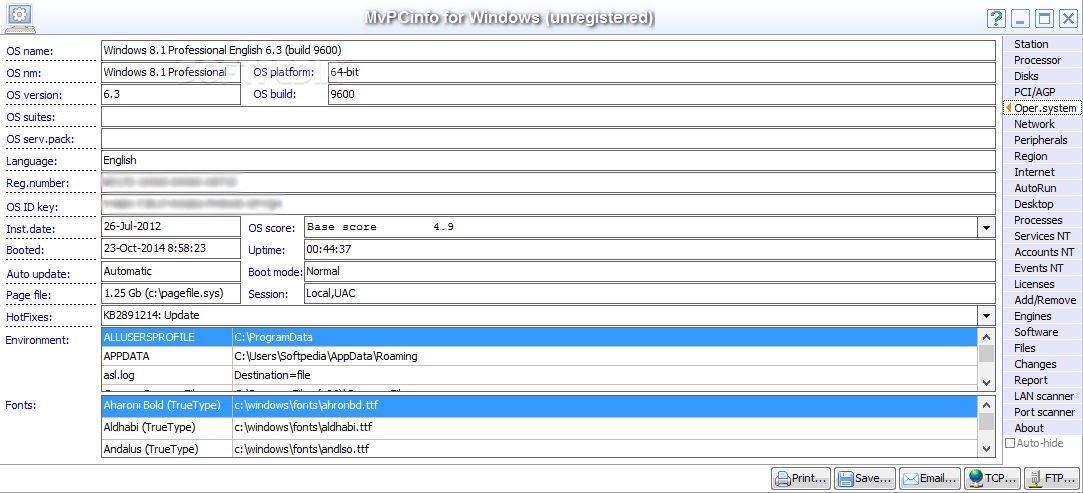Select the asl.log environment row
The height and width of the screenshot is (493, 1083).
[x=539, y=376]
